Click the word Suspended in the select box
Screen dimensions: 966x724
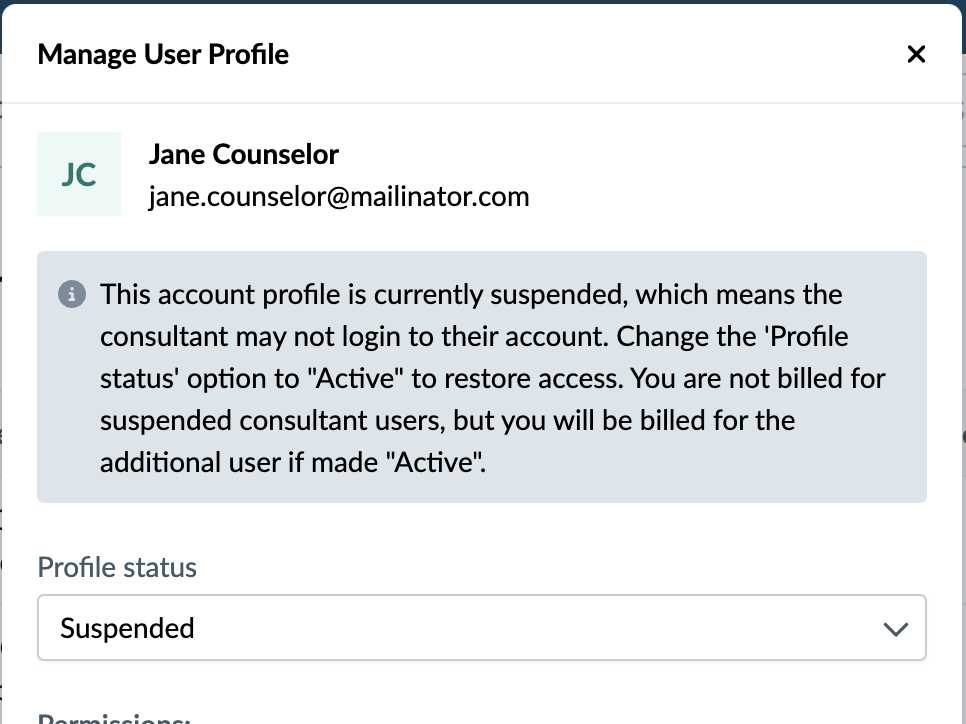127,628
